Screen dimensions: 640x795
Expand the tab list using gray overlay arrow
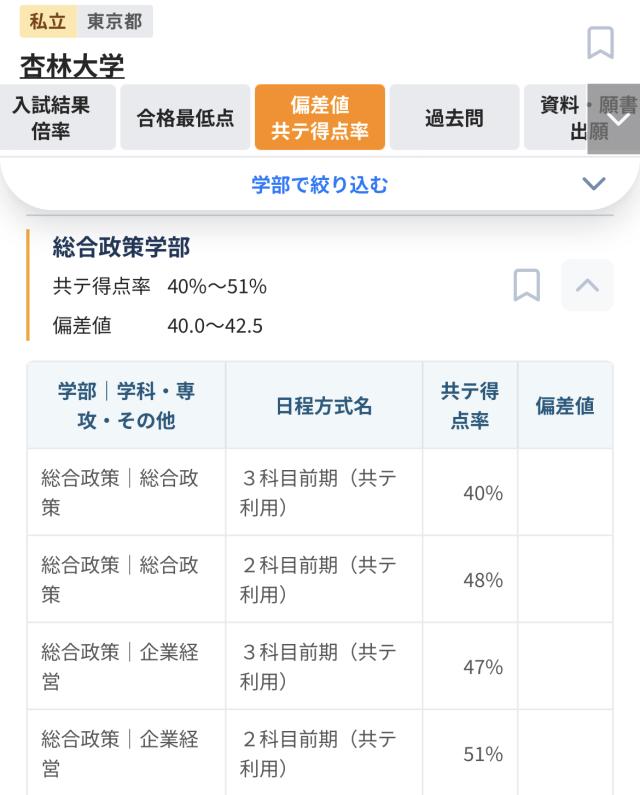coord(614,119)
